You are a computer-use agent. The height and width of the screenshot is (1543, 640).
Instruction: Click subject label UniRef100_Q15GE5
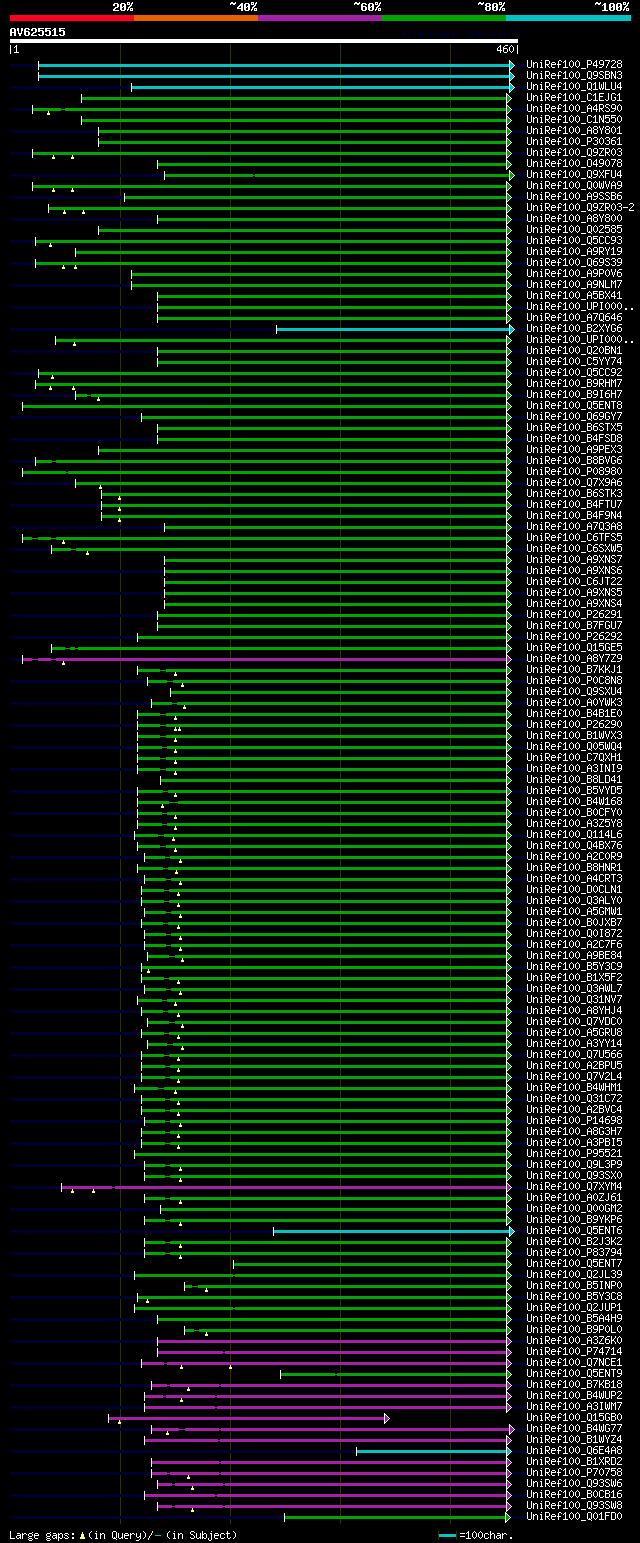[x=574, y=647]
